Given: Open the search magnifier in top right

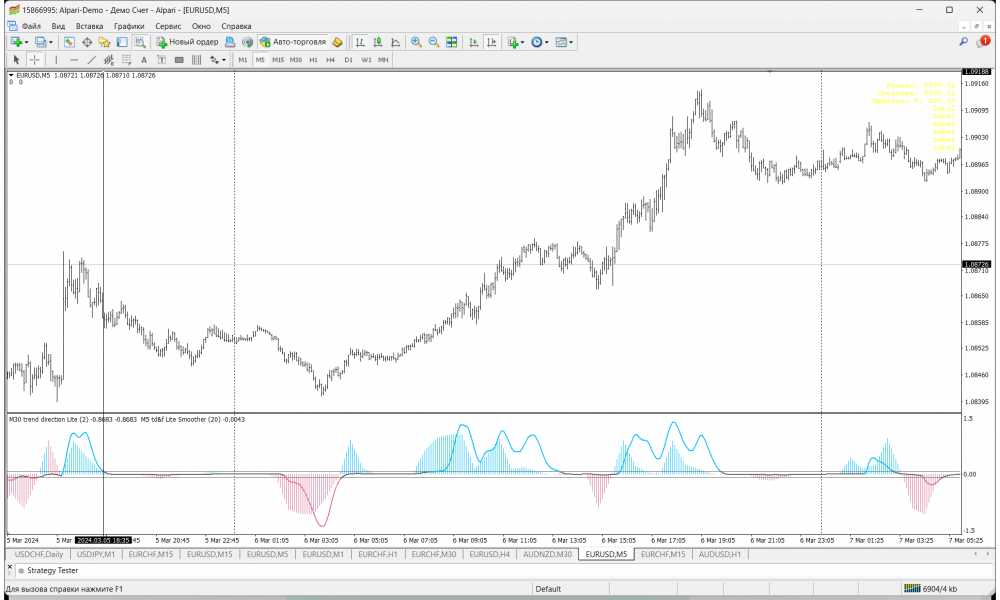Looking at the screenshot, I should pyautogui.click(x=963, y=42).
